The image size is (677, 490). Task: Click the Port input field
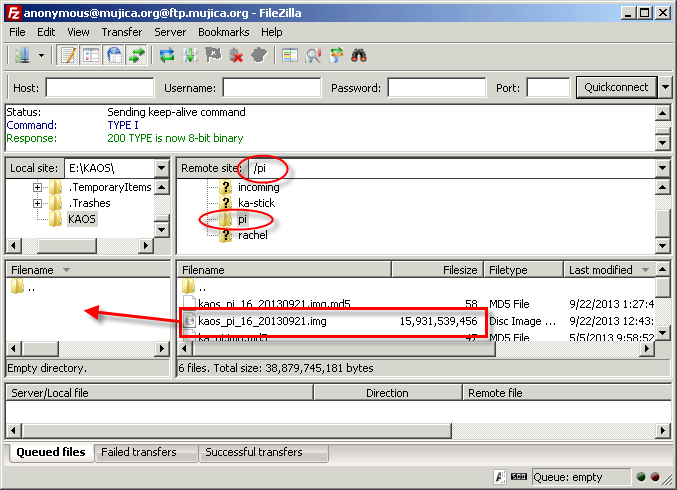pyautogui.click(x=548, y=88)
